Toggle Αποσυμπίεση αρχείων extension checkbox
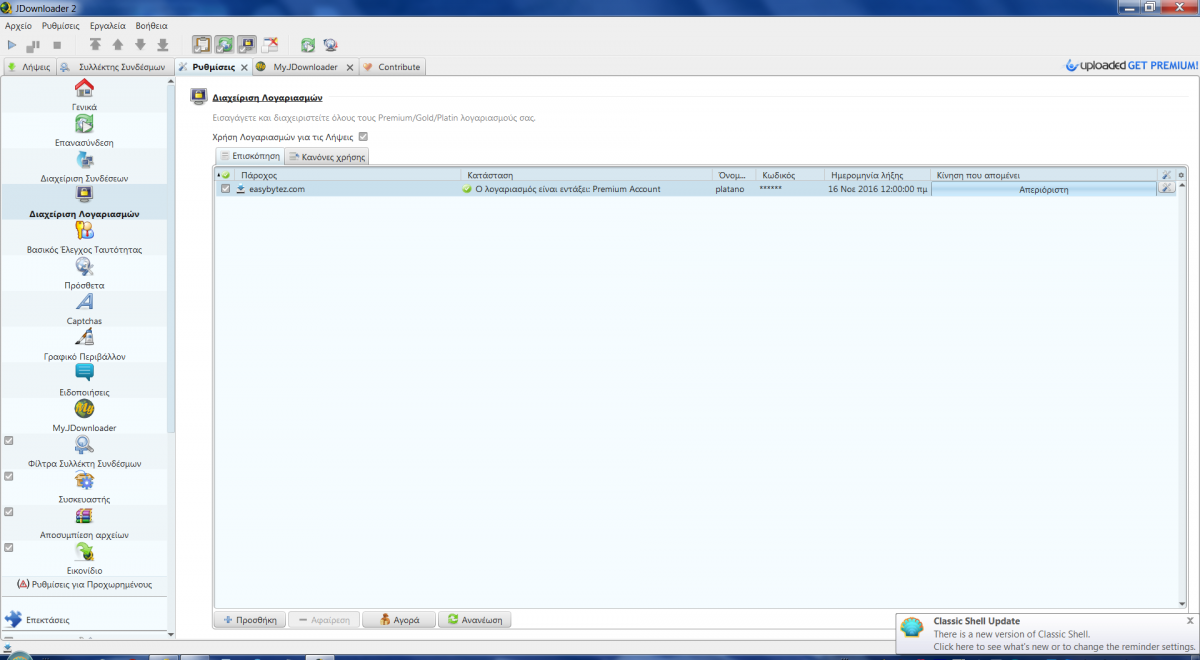 tap(9, 512)
